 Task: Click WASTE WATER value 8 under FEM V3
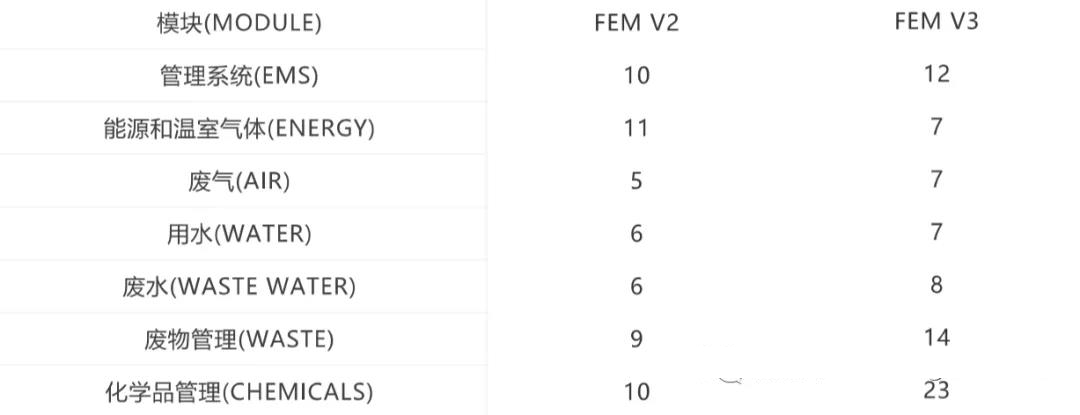pyautogui.click(x=936, y=285)
